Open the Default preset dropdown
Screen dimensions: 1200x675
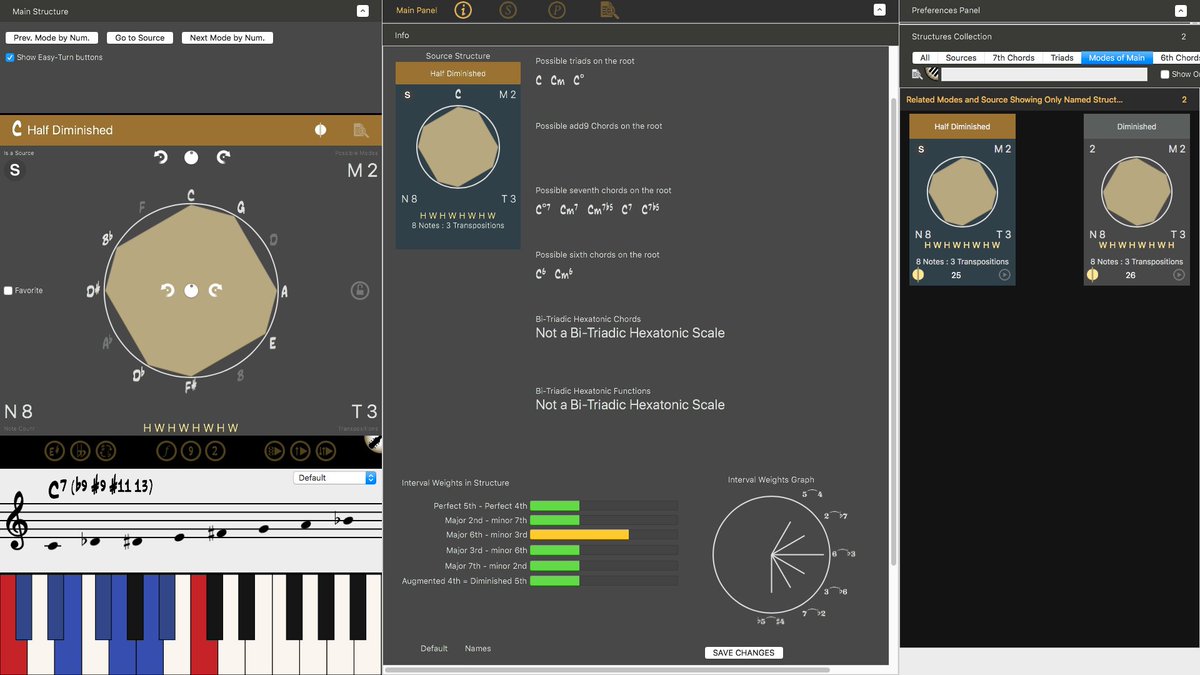(x=335, y=477)
